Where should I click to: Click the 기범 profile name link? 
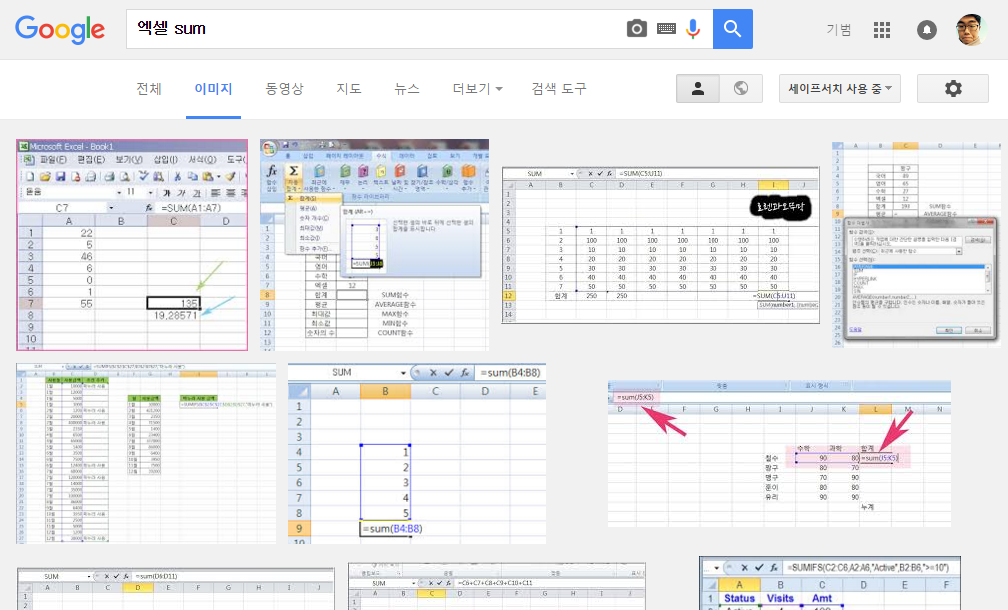click(x=838, y=30)
